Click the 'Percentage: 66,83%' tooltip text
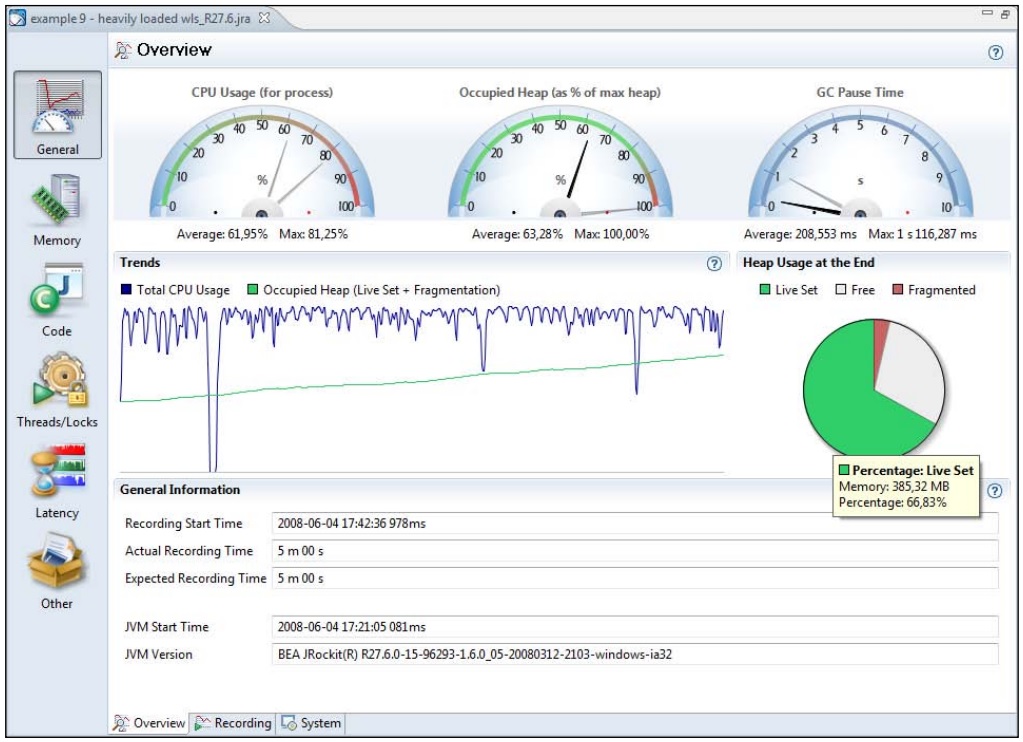Image resolution: width=1023 pixels, height=742 pixels. coord(892,502)
